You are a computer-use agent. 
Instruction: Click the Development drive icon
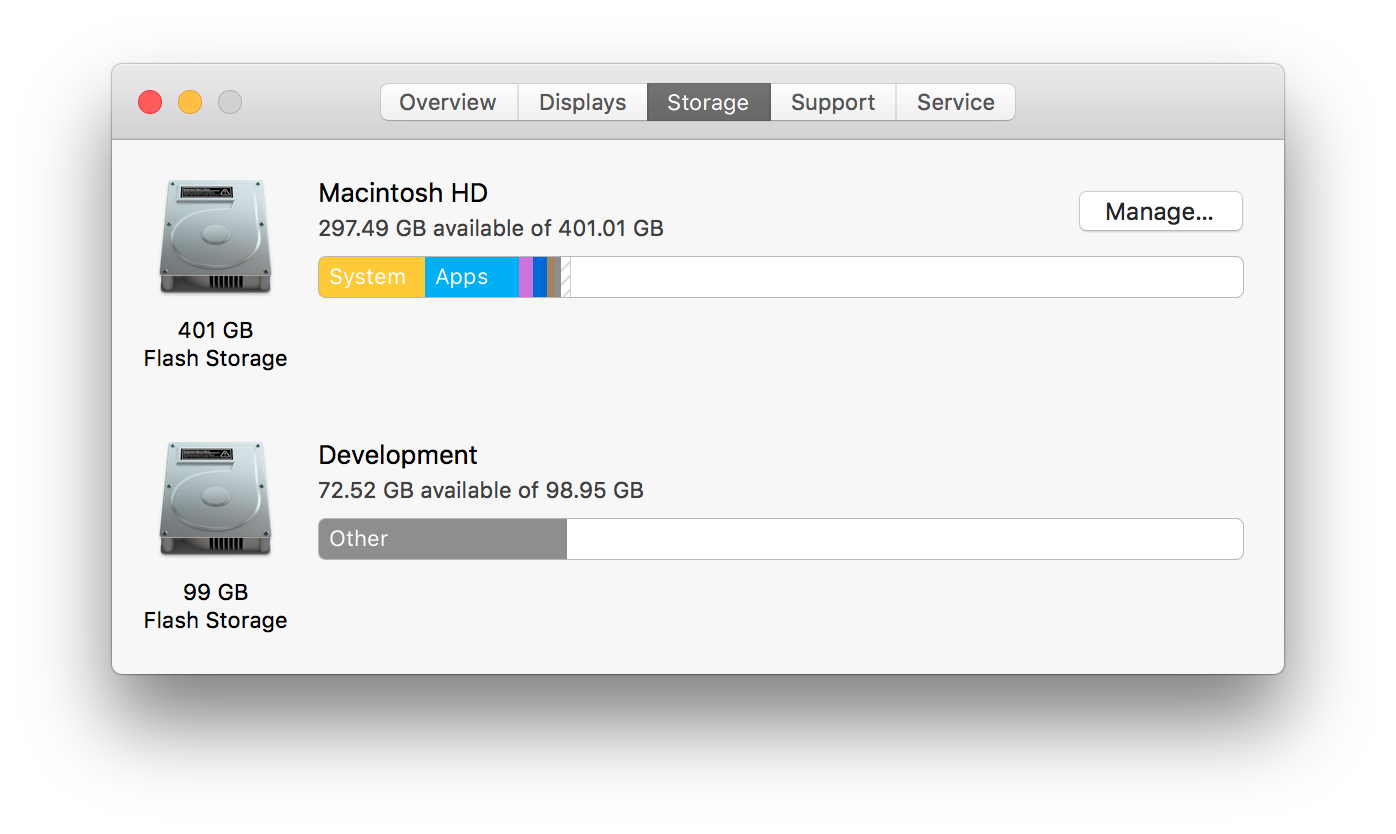coord(215,498)
